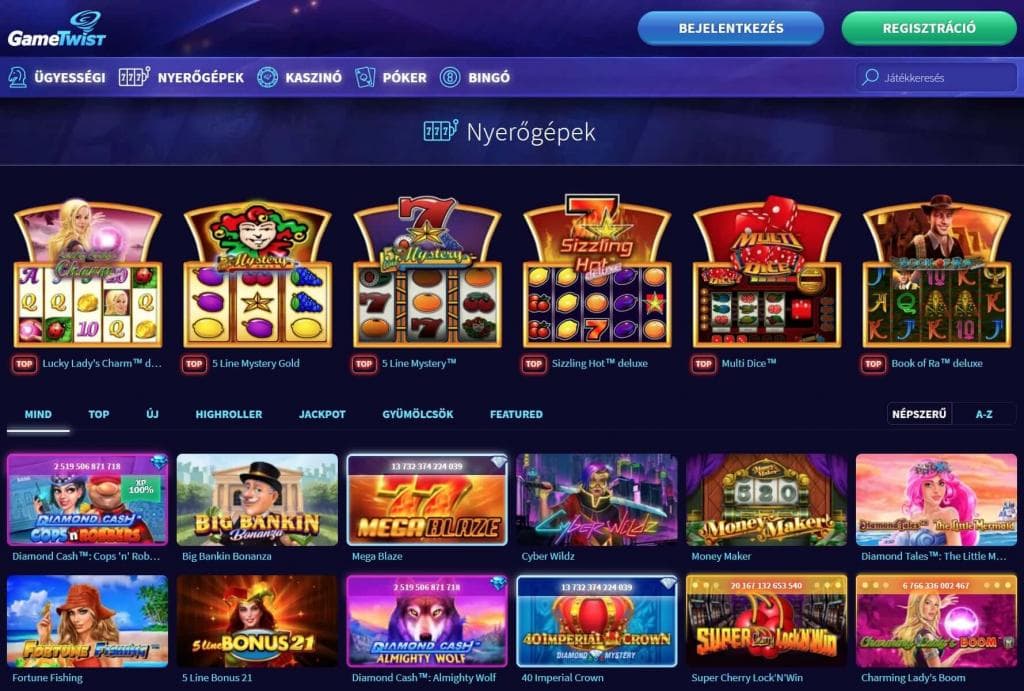This screenshot has height=691, width=1024.
Task: Open the Book of Ra deluxe thumbnail
Action: tap(936, 271)
